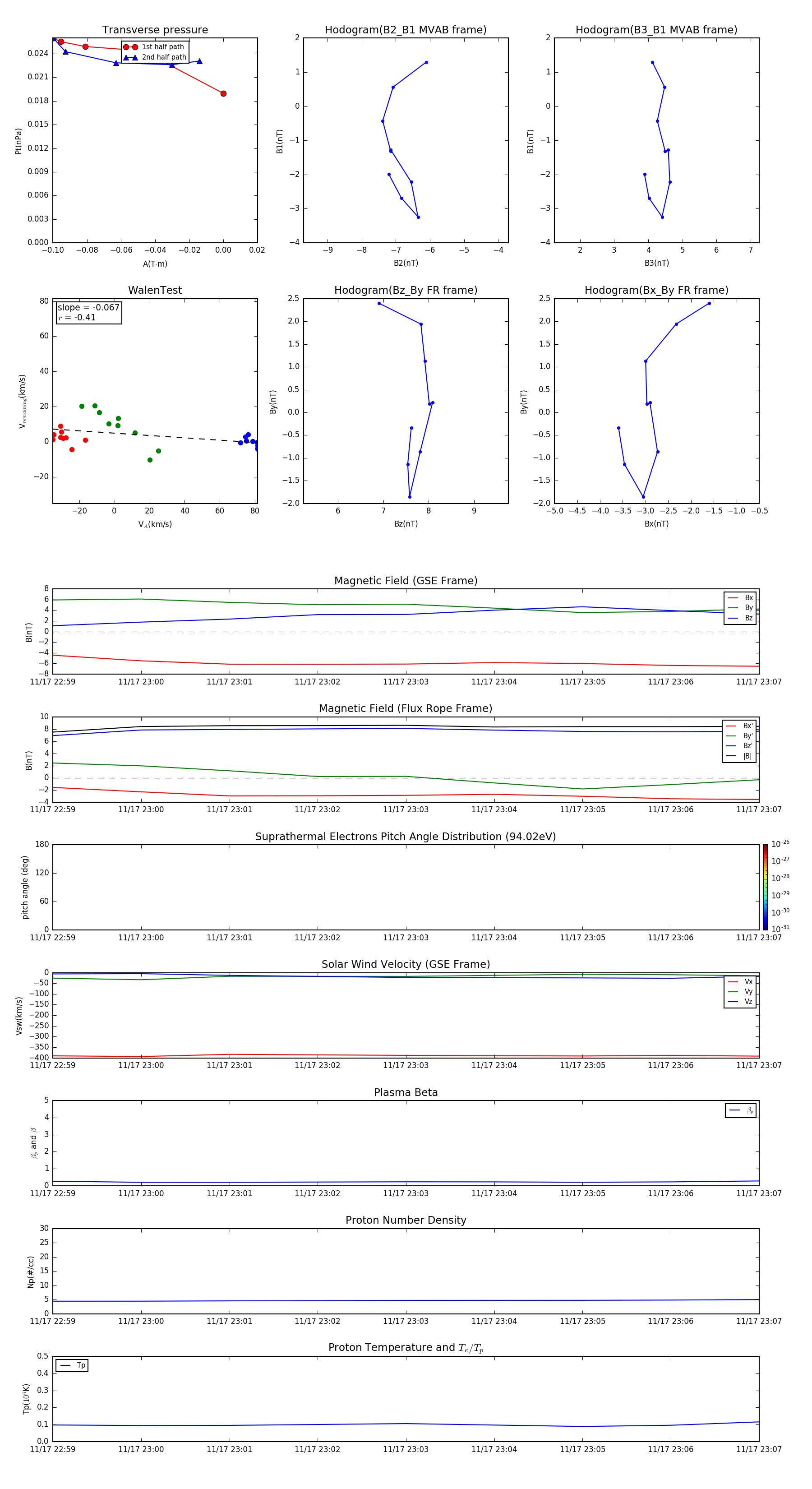Click the "Bx(nT)" x-axis label
This screenshot has height=1489, width=812.
656,524
